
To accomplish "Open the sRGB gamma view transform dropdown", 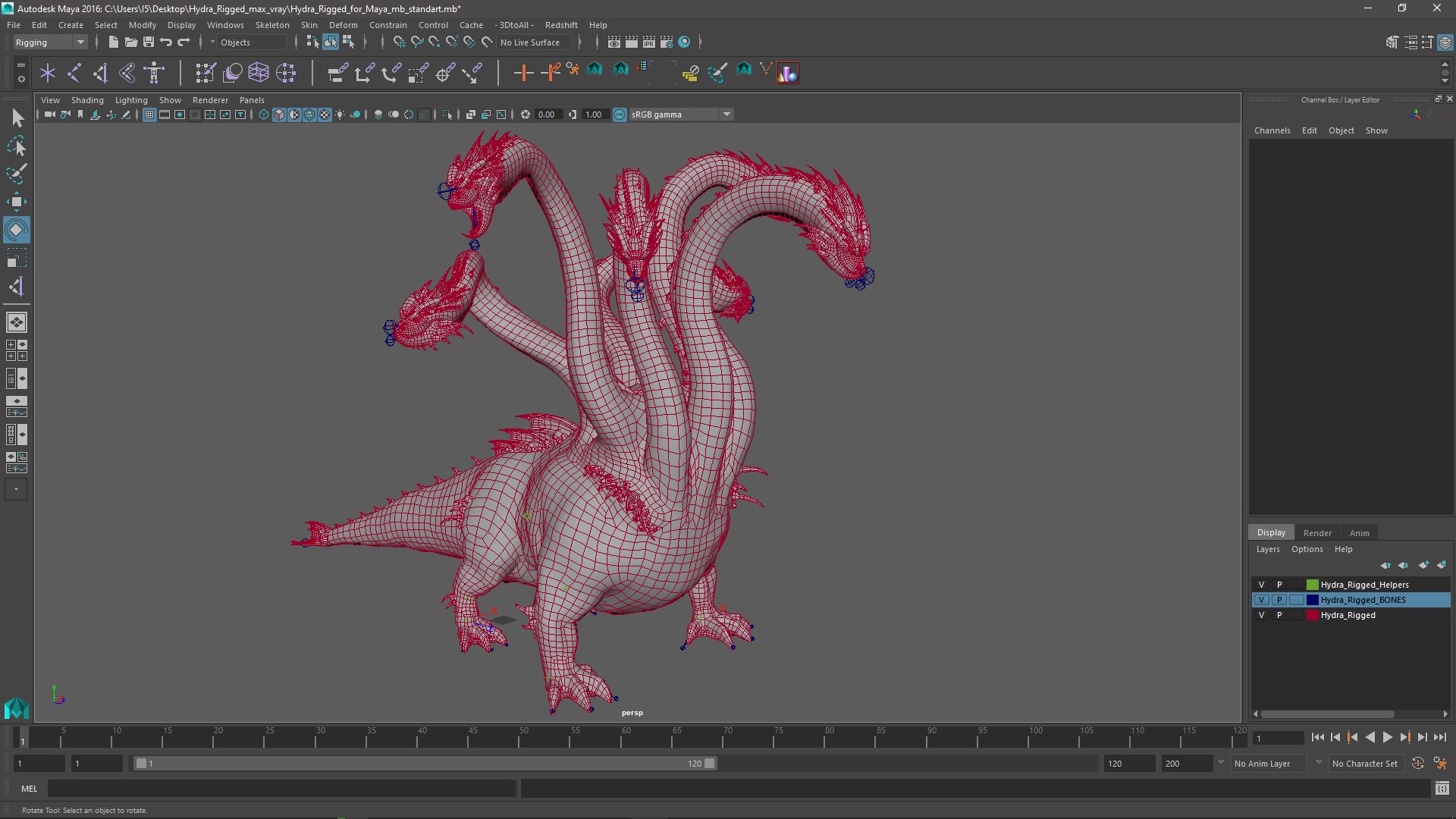I will click(681, 115).
